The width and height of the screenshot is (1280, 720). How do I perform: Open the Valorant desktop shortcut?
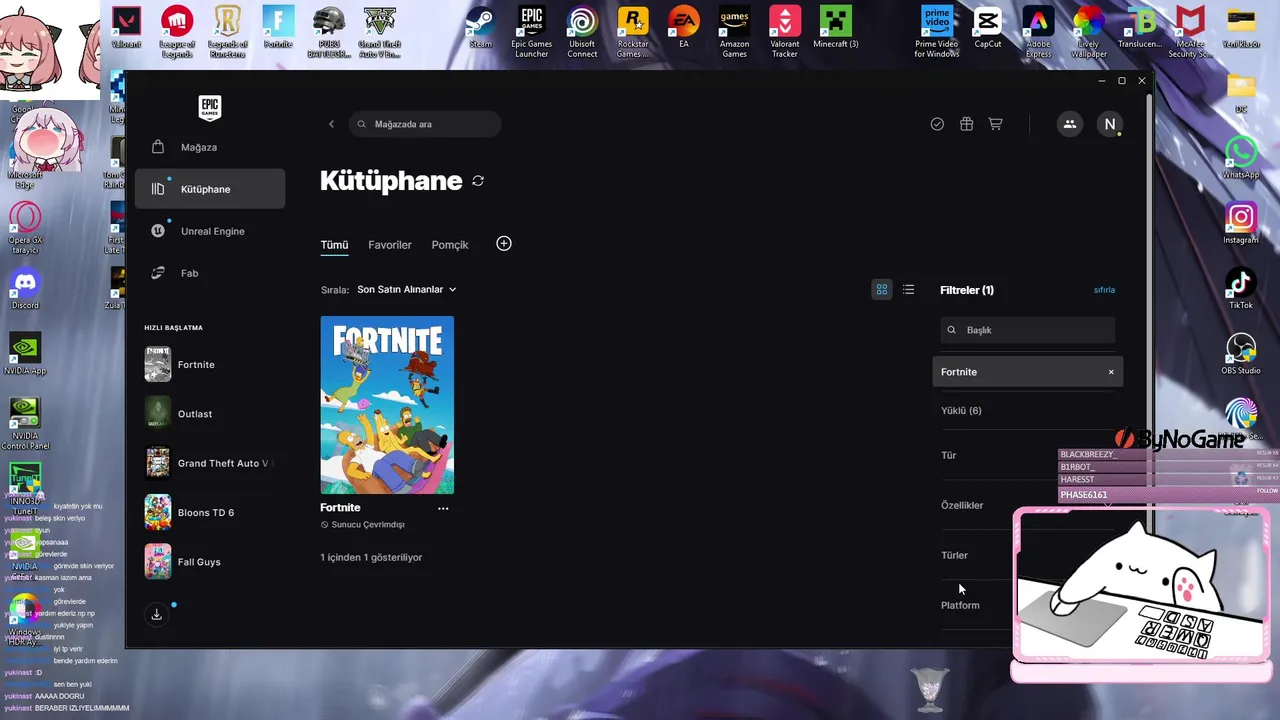pyautogui.click(x=127, y=28)
